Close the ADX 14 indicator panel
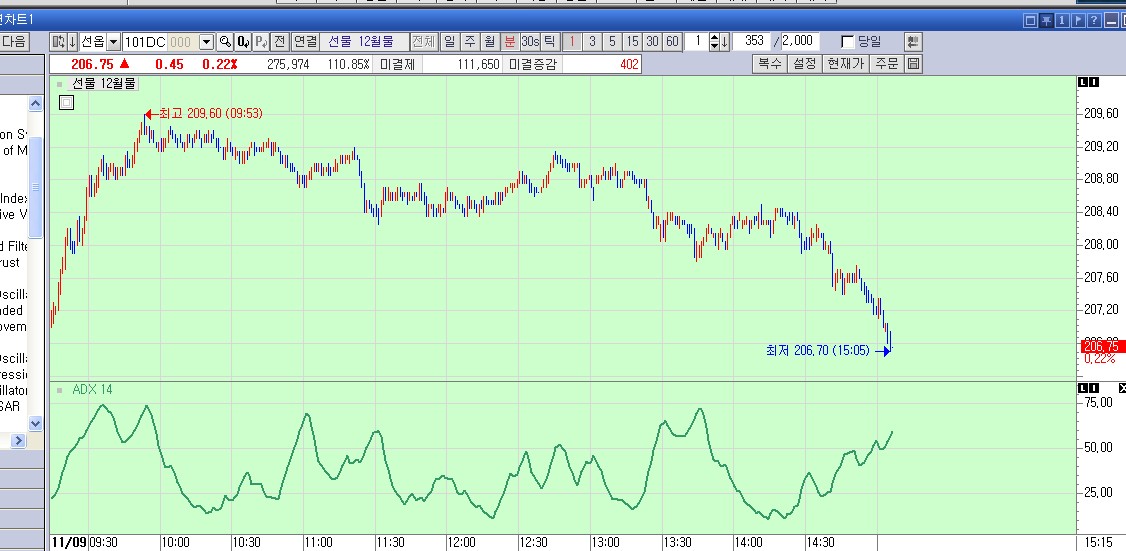This screenshot has width=1126, height=551. pyautogui.click(x=1121, y=388)
